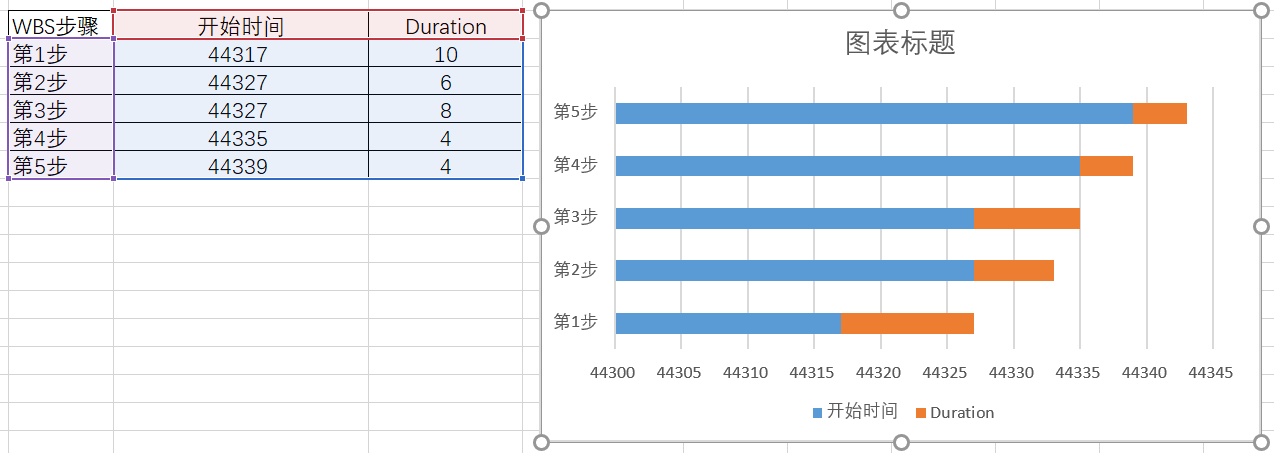Screen dimensions: 1274x453
Task: Click the 44300 horizontal axis label
Action: tap(613, 372)
